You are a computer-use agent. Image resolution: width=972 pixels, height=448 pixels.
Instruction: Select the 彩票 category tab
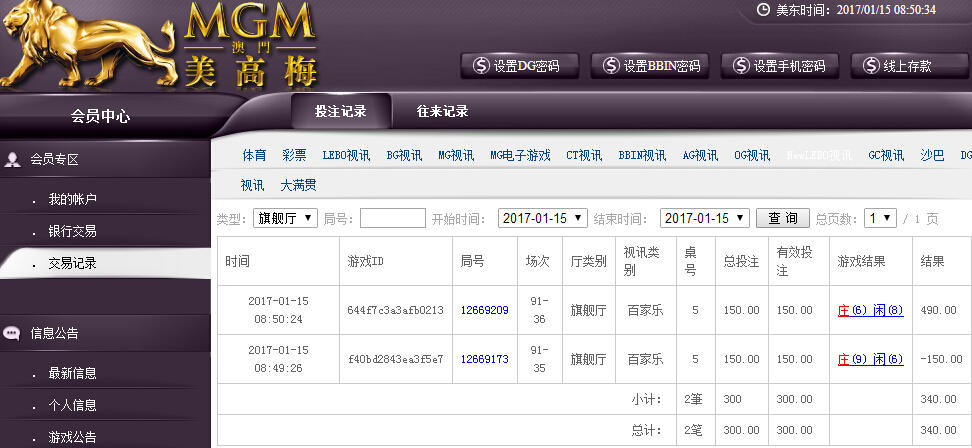click(x=294, y=156)
